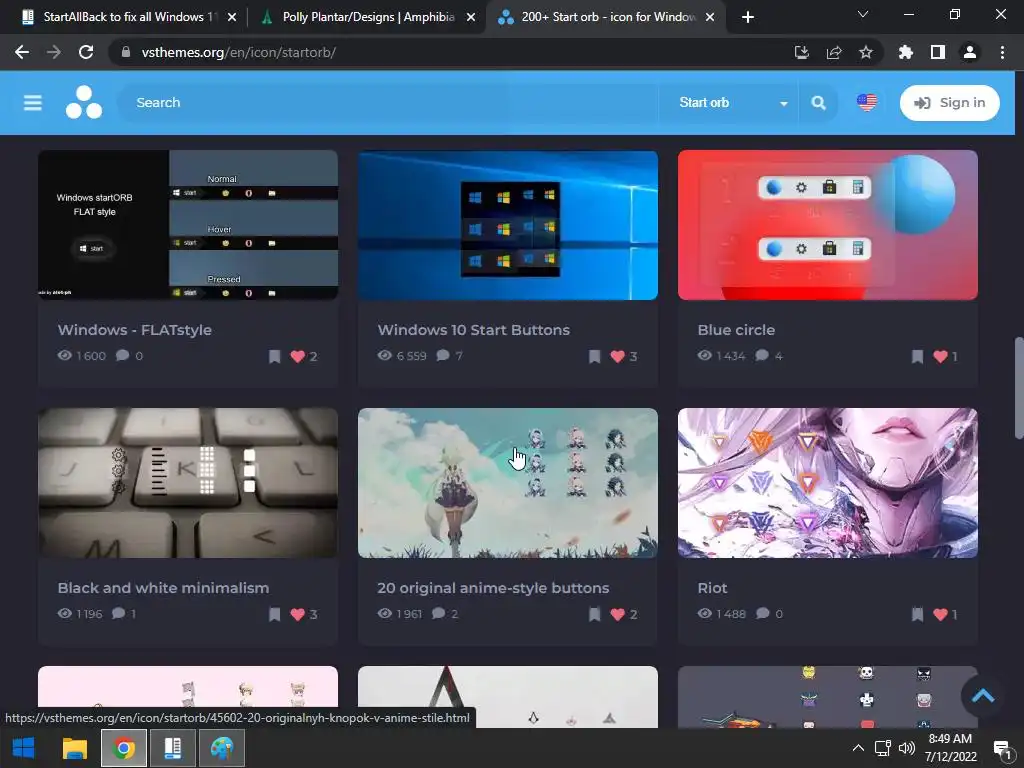Open the Riot title link
This screenshot has height=768, width=1024.
coord(712,588)
